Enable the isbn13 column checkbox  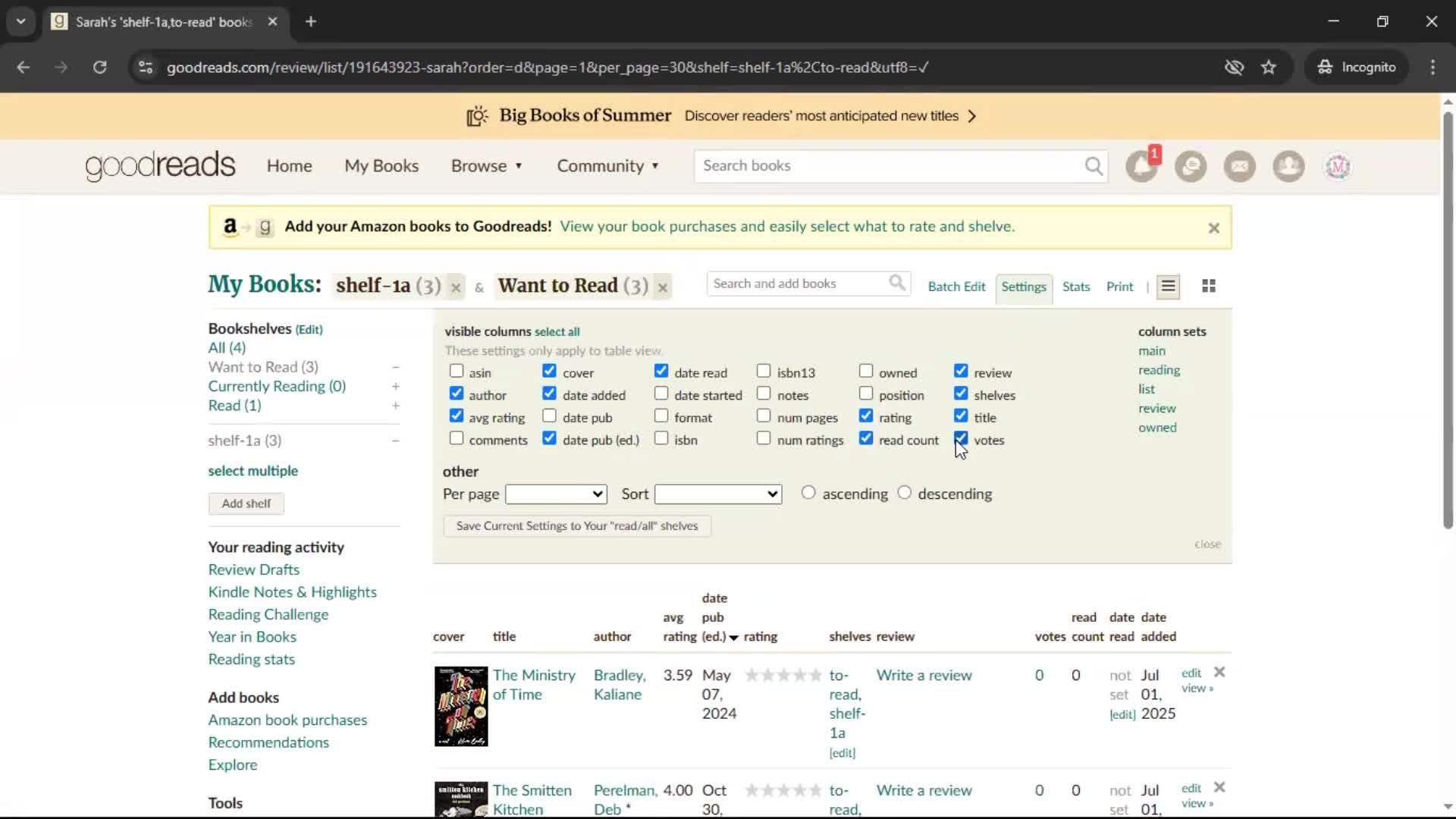click(x=764, y=372)
